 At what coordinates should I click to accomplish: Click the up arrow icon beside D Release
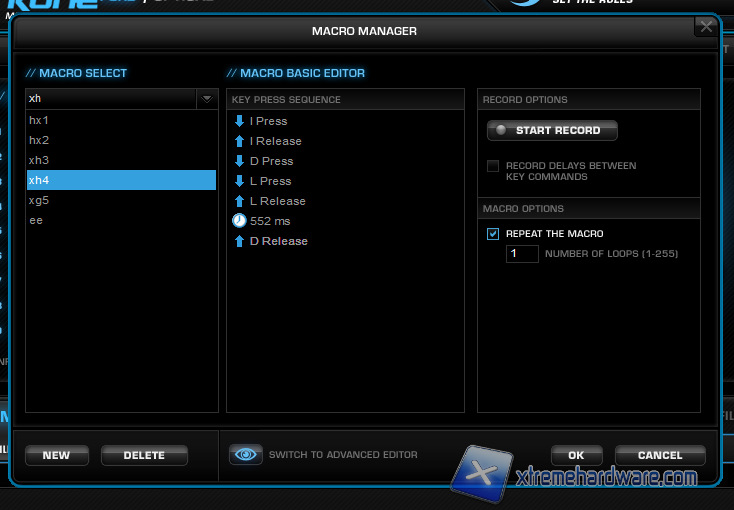239,241
